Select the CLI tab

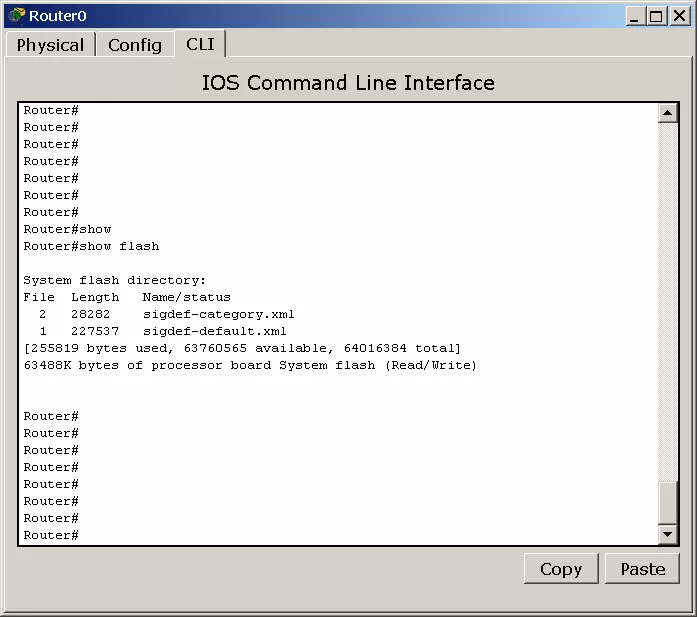coord(200,44)
